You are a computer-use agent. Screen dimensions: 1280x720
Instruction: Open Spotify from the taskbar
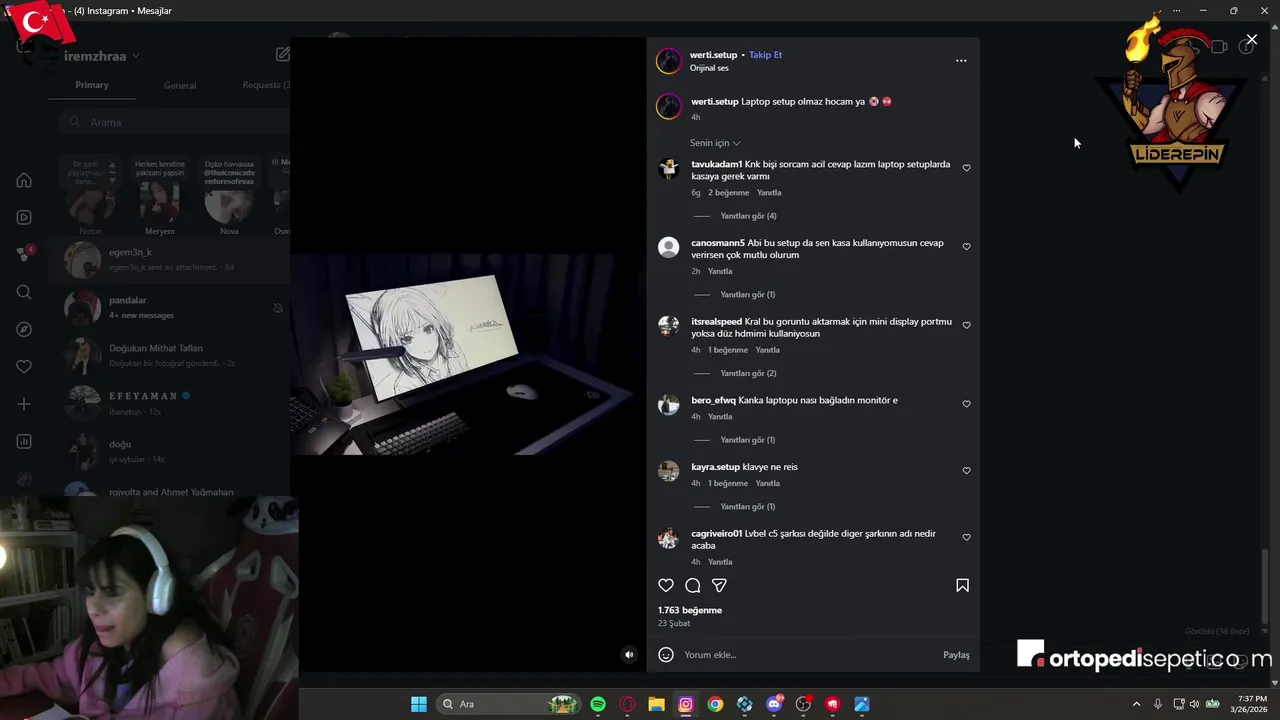pyautogui.click(x=598, y=704)
